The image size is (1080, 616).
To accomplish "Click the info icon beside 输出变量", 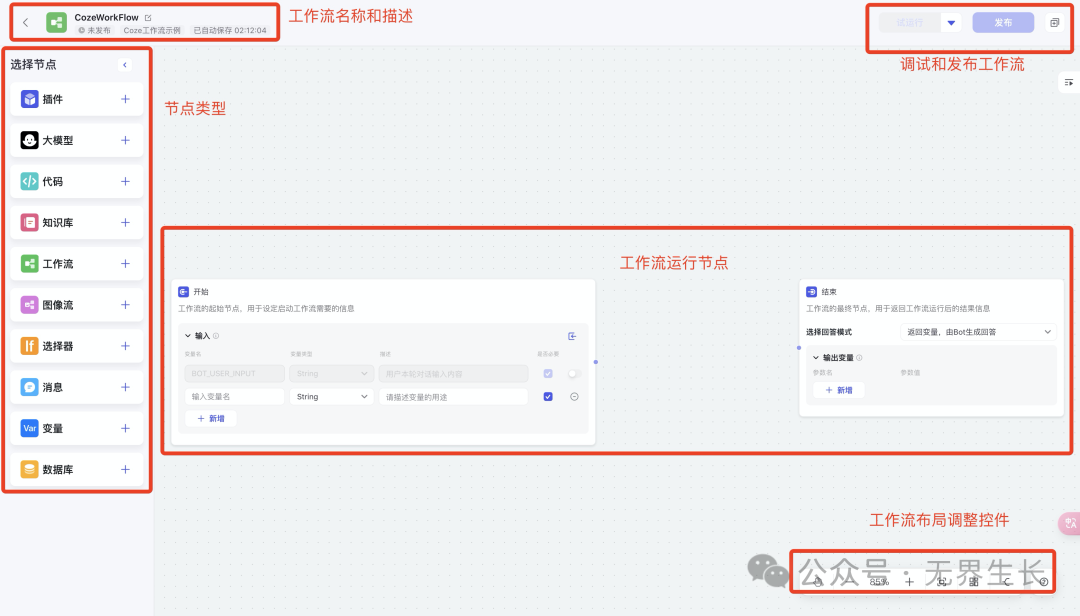I will coord(859,358).
